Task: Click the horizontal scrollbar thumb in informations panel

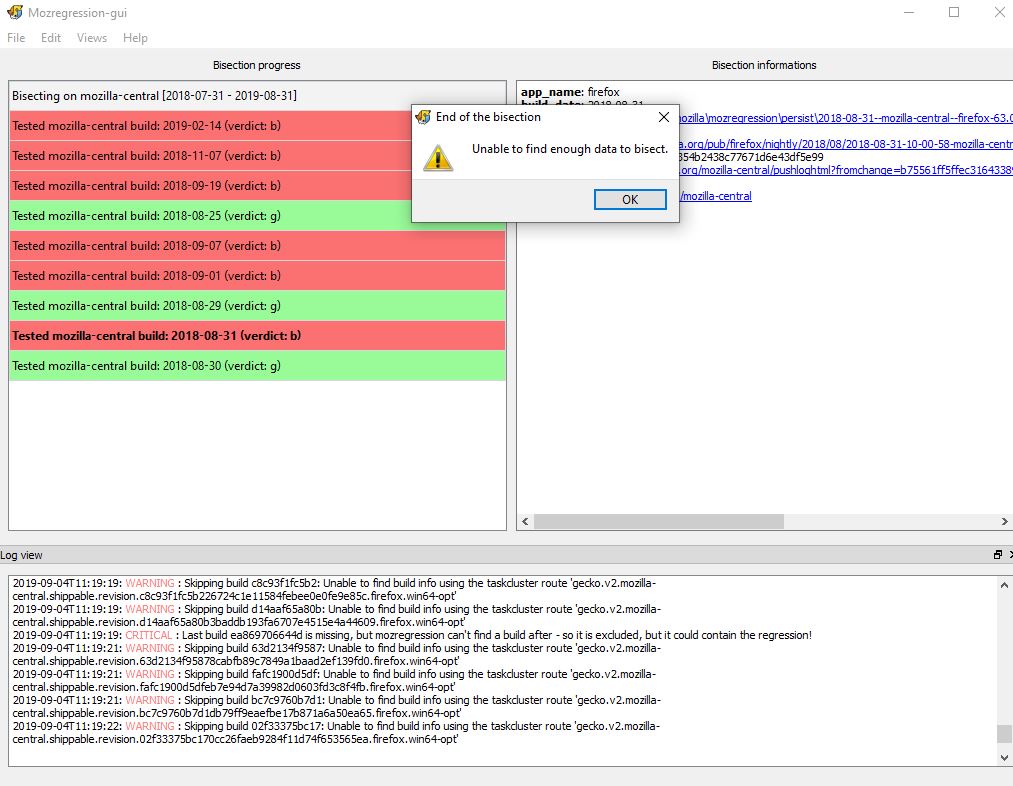Action: 659,522
